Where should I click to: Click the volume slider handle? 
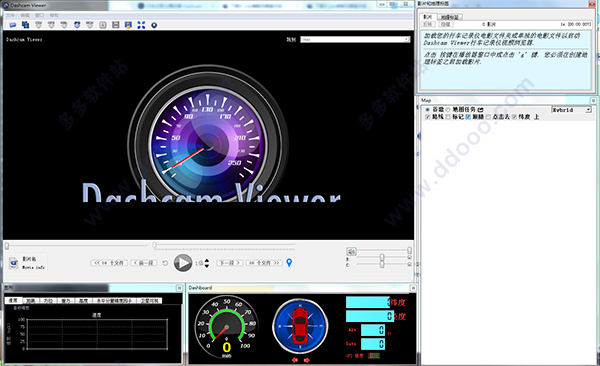409,250
